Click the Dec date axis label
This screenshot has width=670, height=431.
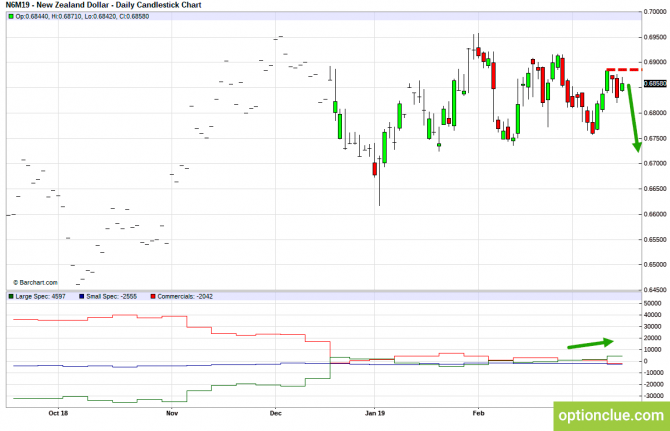[276, 413]
